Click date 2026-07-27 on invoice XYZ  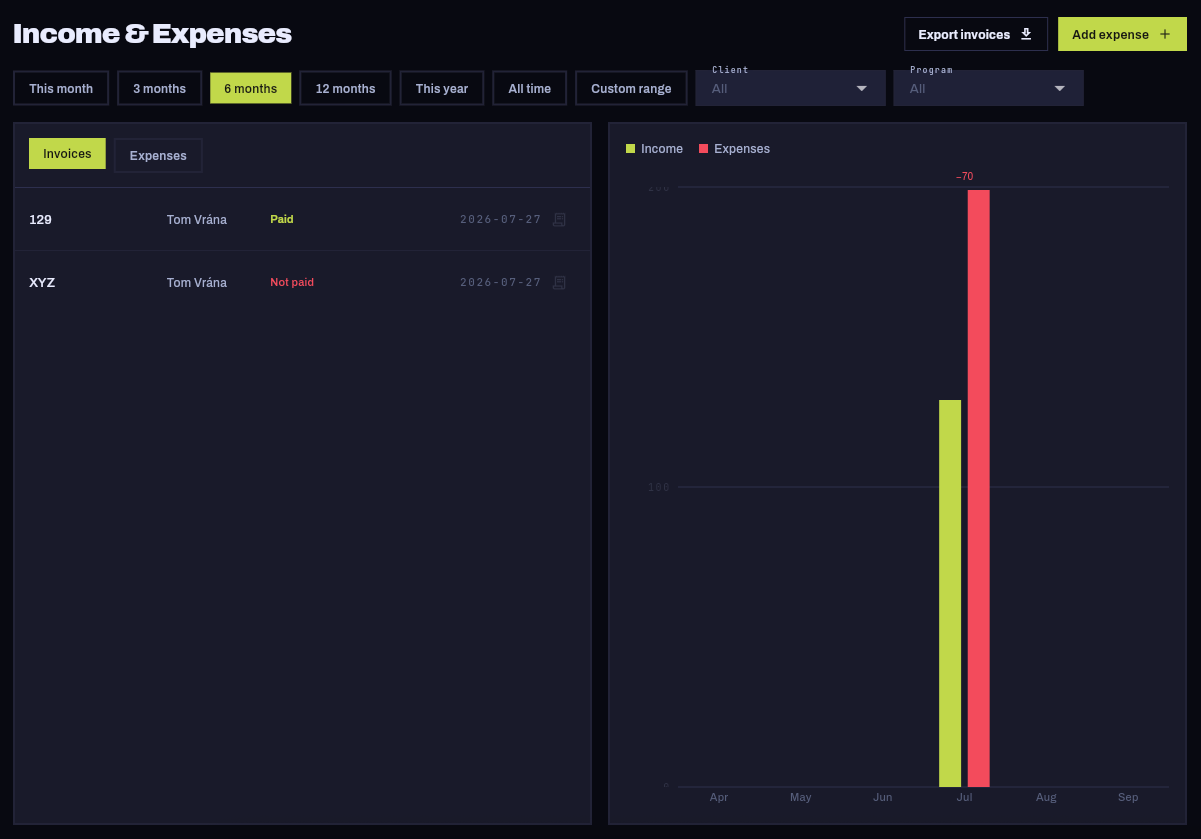coord(500,283)
